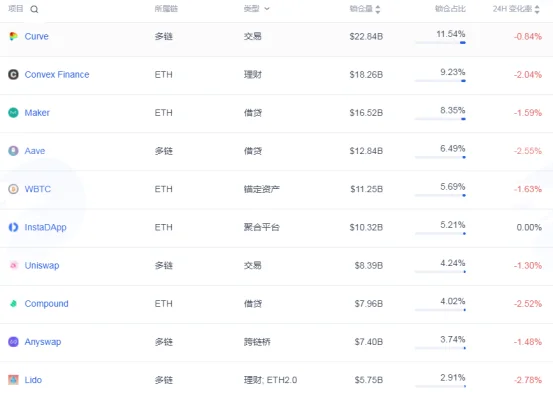Click the Lido row's 理财; ETH2.0 type cell
553x393 pixels.
(x=271, y=380)
